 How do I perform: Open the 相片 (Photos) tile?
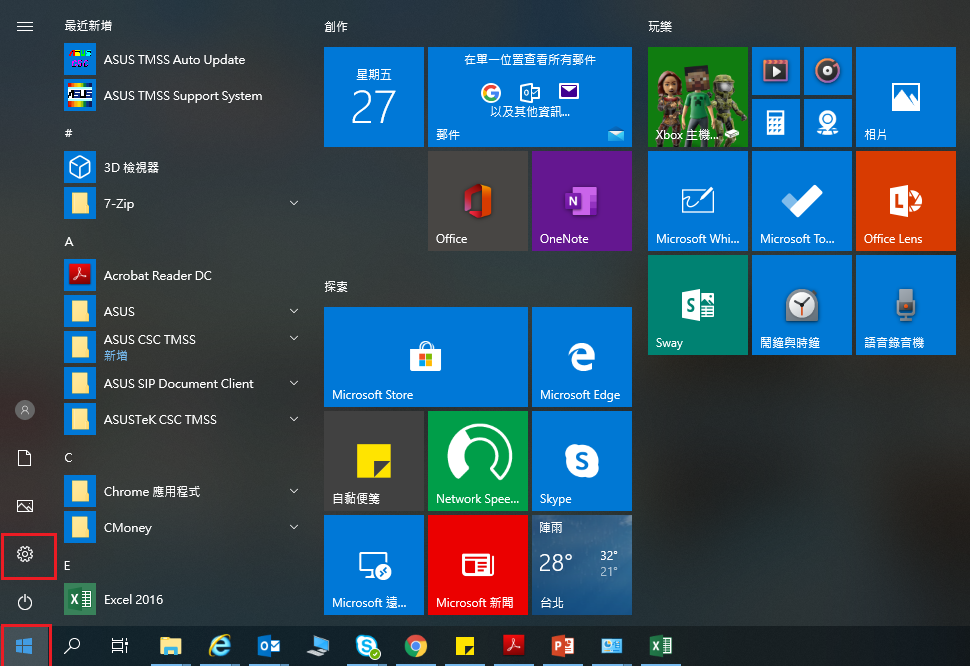coord(906,96)
